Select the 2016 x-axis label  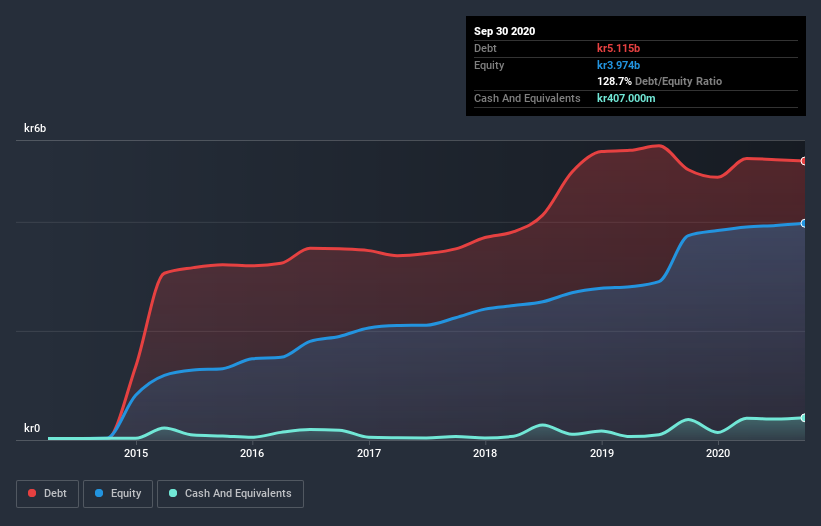(252, 453)
